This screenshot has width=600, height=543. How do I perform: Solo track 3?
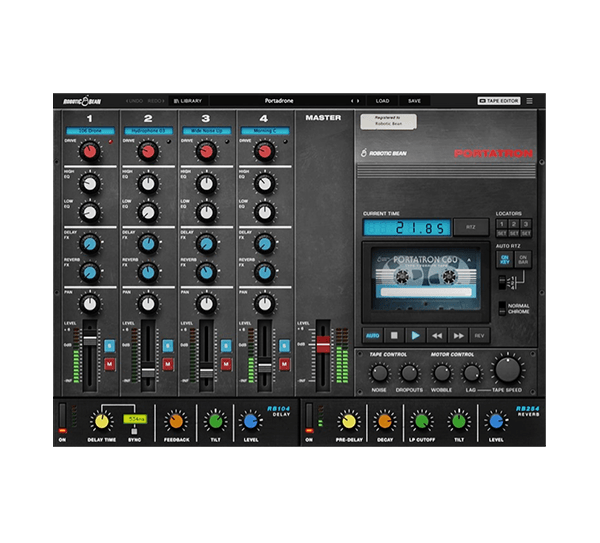(226, 346)
